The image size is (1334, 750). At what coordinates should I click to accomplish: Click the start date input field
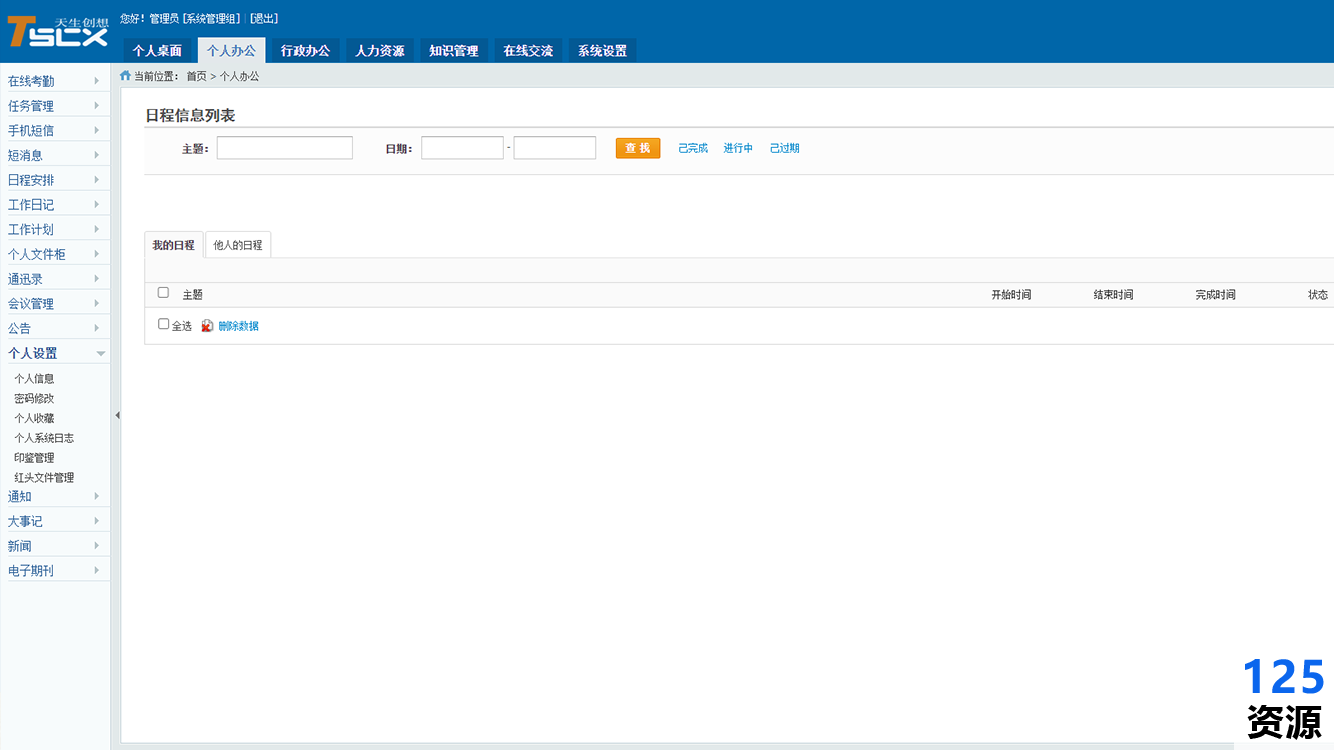[x=462, y=148]
